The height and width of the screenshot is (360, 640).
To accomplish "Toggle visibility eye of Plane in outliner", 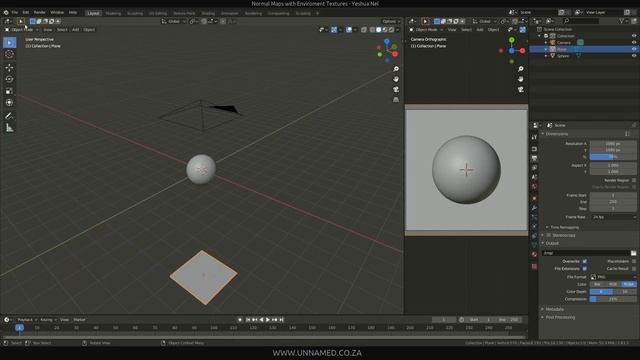I will click(634, 49).
